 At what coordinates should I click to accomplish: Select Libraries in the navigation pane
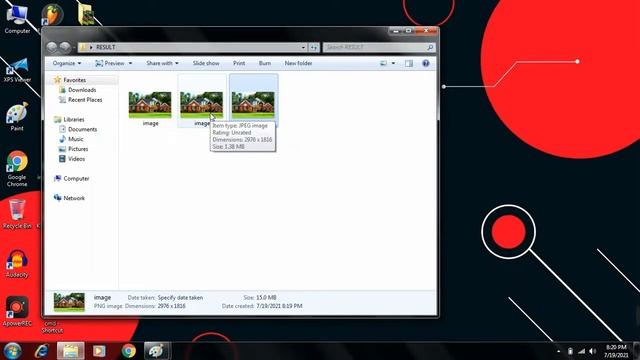(x=73, y=120)
